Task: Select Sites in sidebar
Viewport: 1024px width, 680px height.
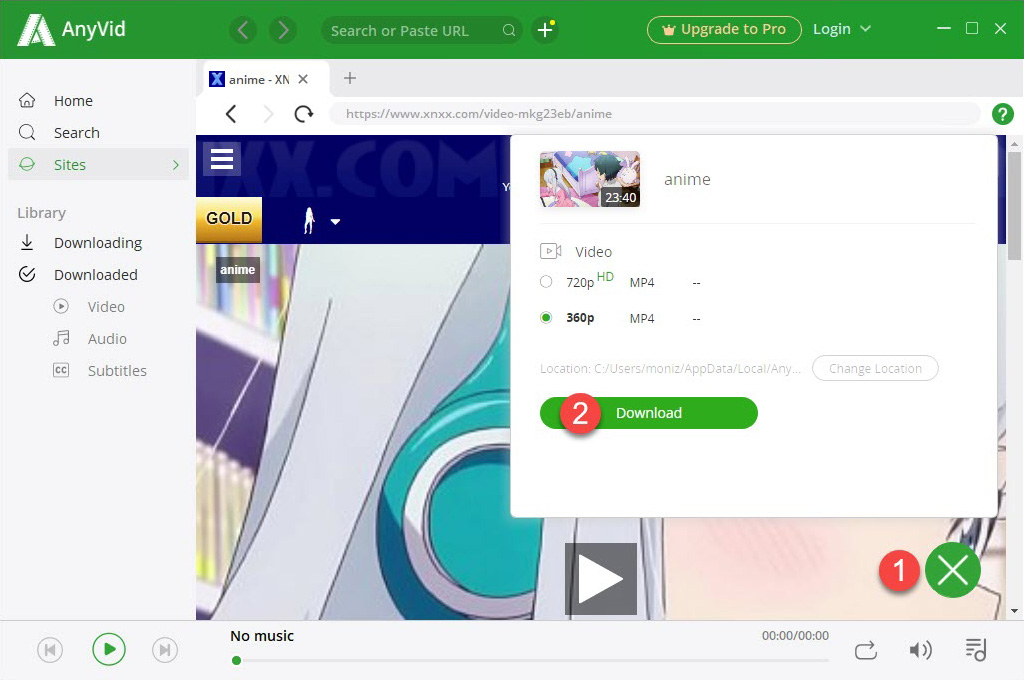Action: pos(98,165)
